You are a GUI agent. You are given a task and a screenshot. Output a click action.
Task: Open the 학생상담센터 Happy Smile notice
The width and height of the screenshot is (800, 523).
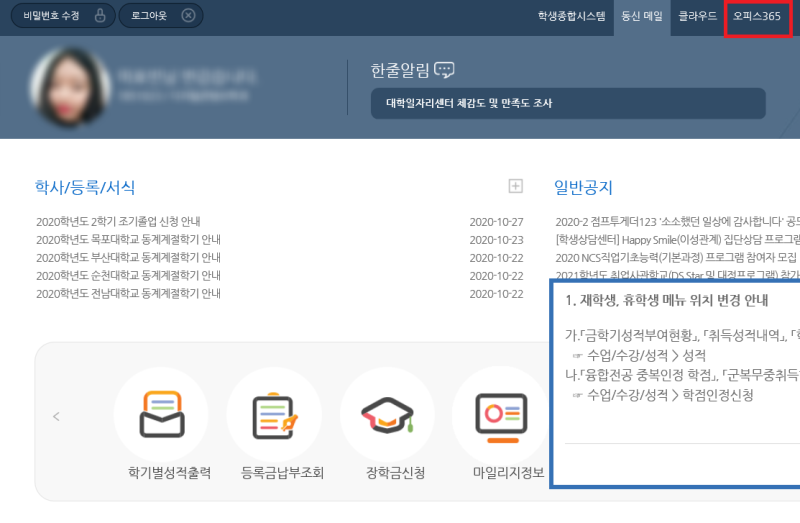tap(677, 239)
